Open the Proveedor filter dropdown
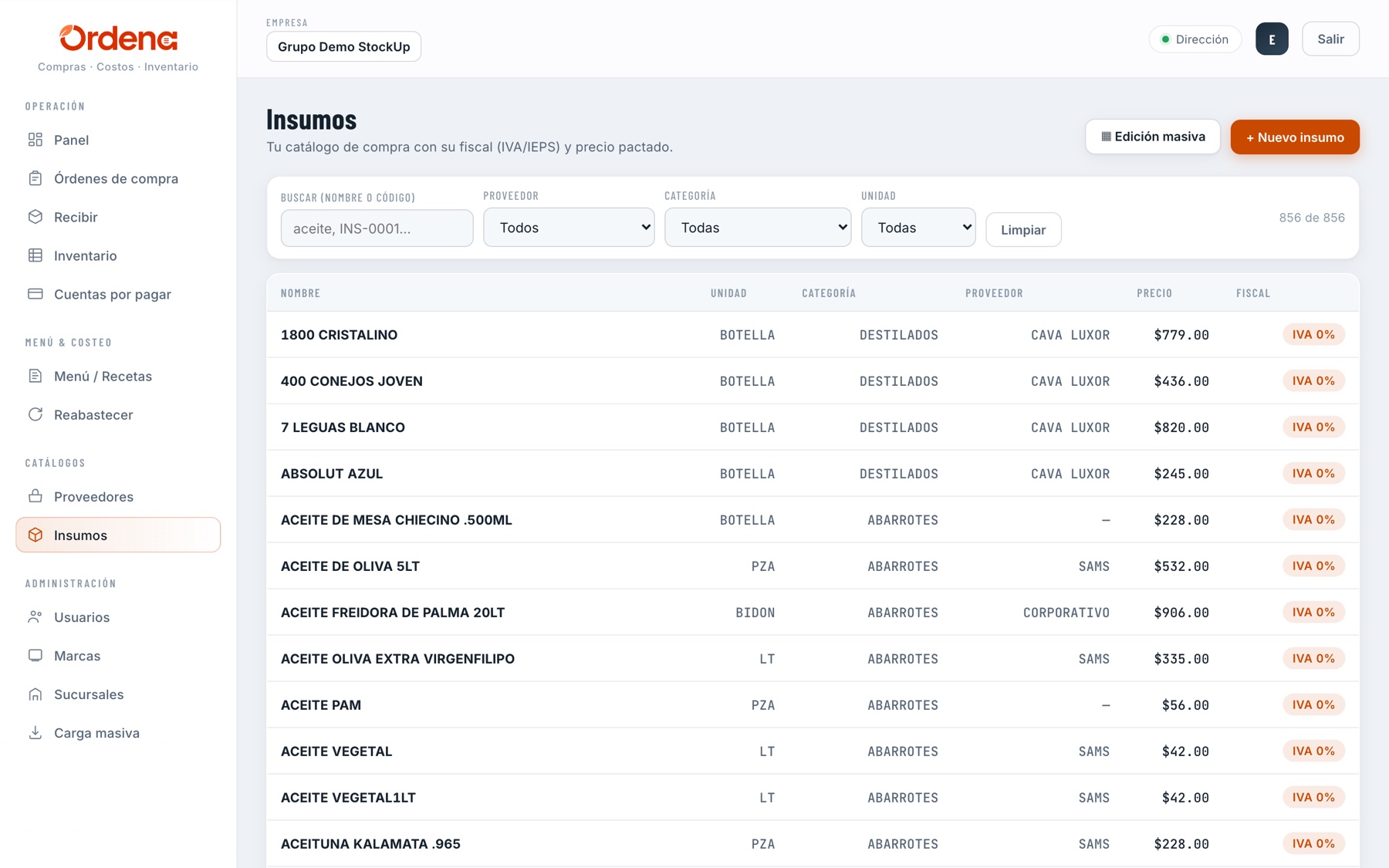 (569, 228)
